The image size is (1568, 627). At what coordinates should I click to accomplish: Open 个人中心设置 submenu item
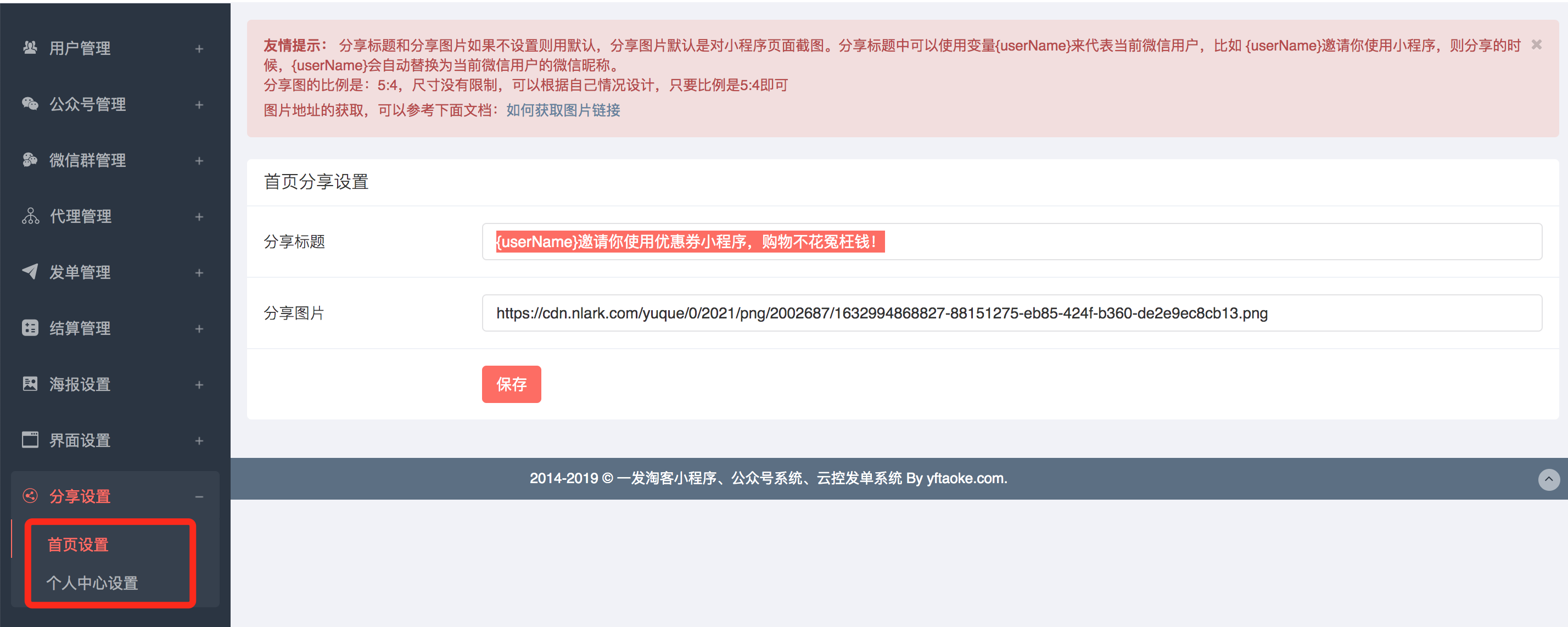tap(93, 583)
